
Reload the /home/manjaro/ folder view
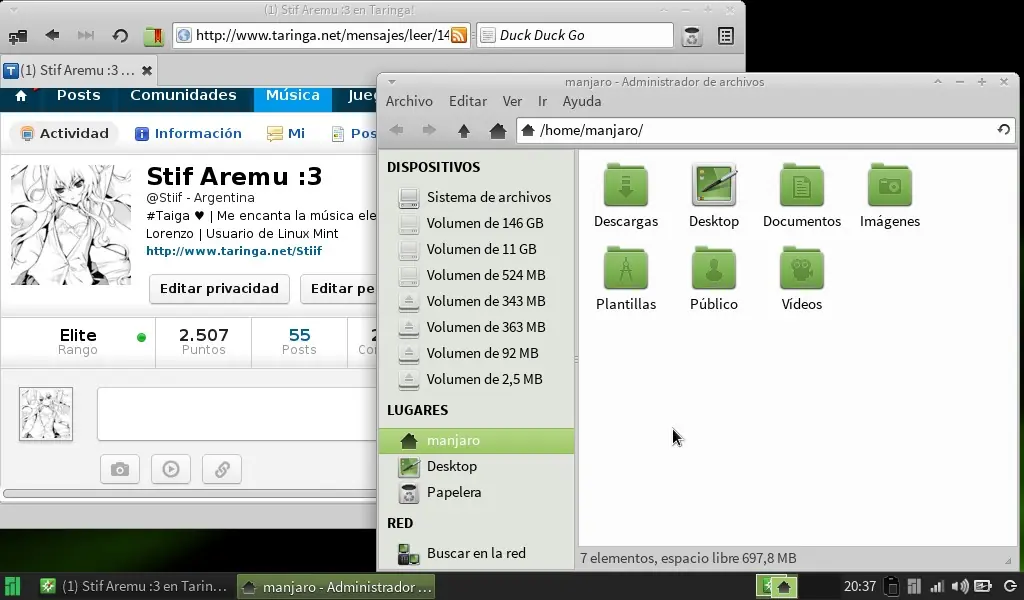[x=1004, y=129]
